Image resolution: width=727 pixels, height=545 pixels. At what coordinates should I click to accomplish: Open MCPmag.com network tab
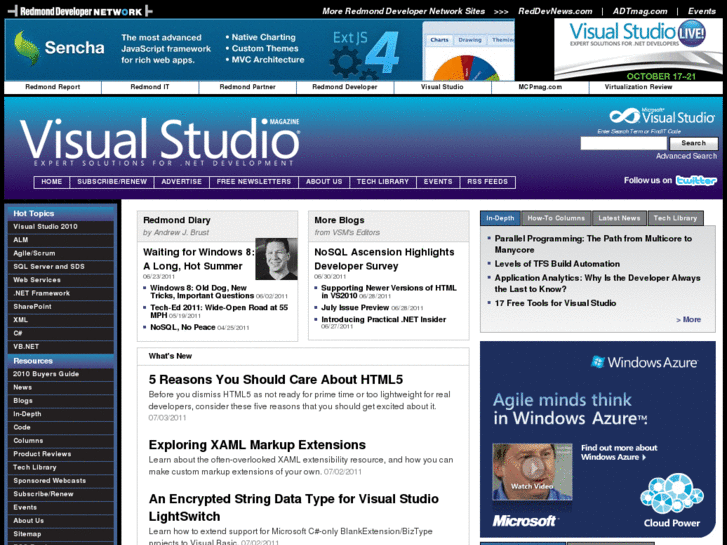[x=540, y=87]
